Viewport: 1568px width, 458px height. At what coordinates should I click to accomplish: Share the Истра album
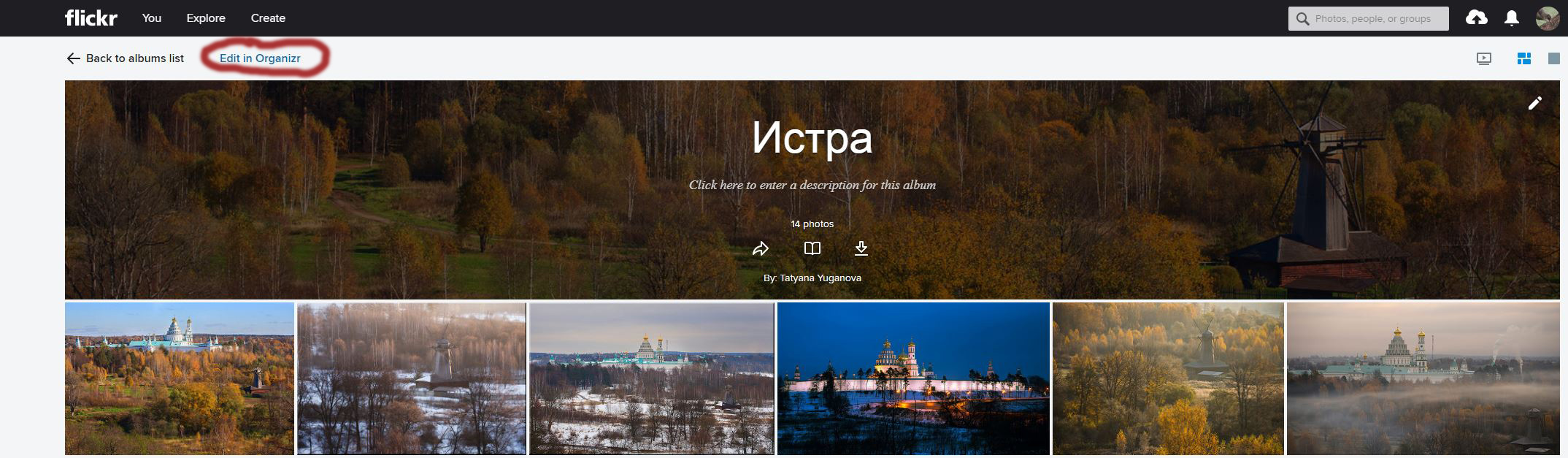[x=761, y=248]
